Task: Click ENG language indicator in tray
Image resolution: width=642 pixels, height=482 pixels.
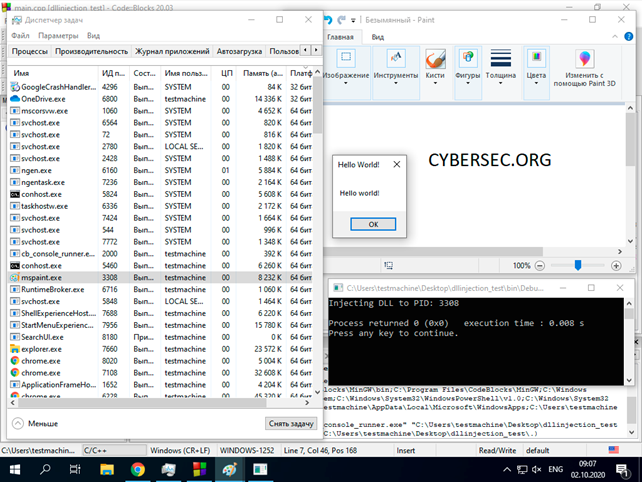Action: [555, 469]
